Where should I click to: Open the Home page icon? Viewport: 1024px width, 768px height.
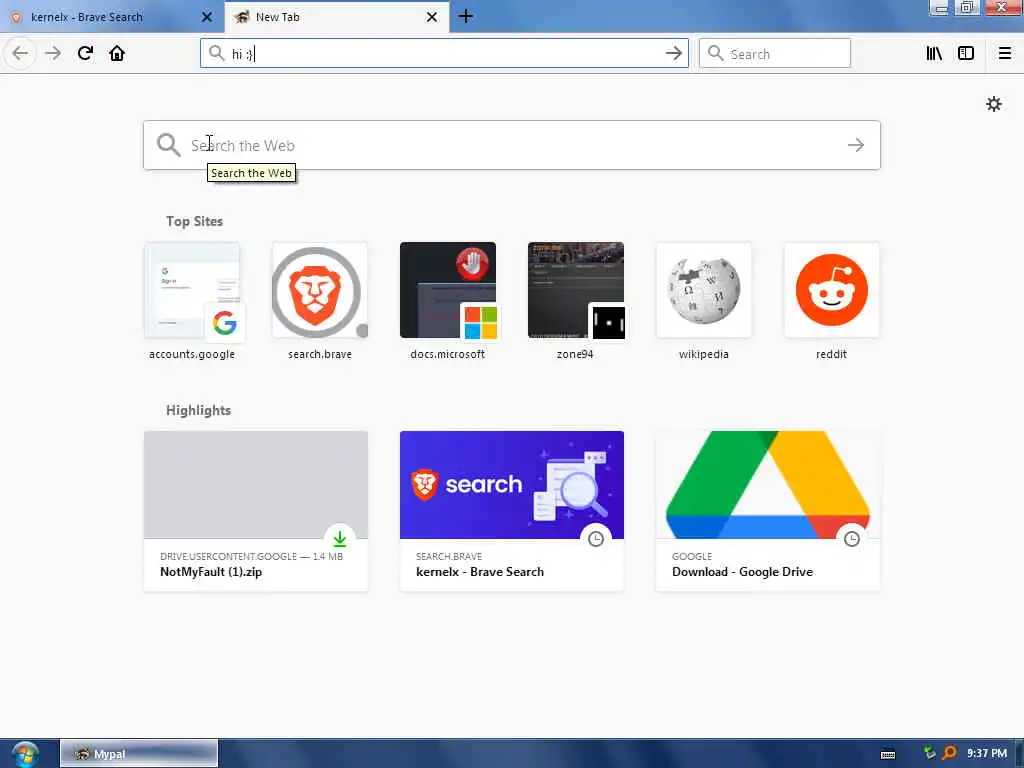[117, 53]
